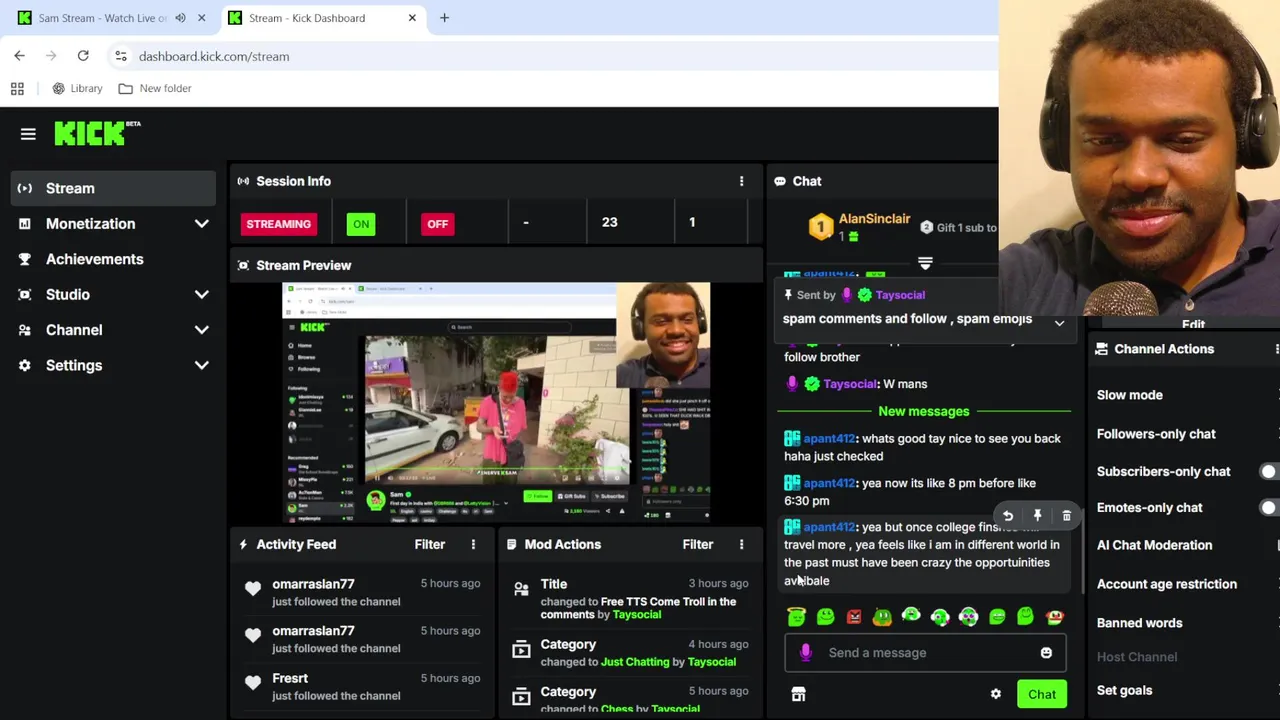Open the Activity Feed Filter
The height and width of the screenshot is (720, 1280).
[x=429, y=544]
